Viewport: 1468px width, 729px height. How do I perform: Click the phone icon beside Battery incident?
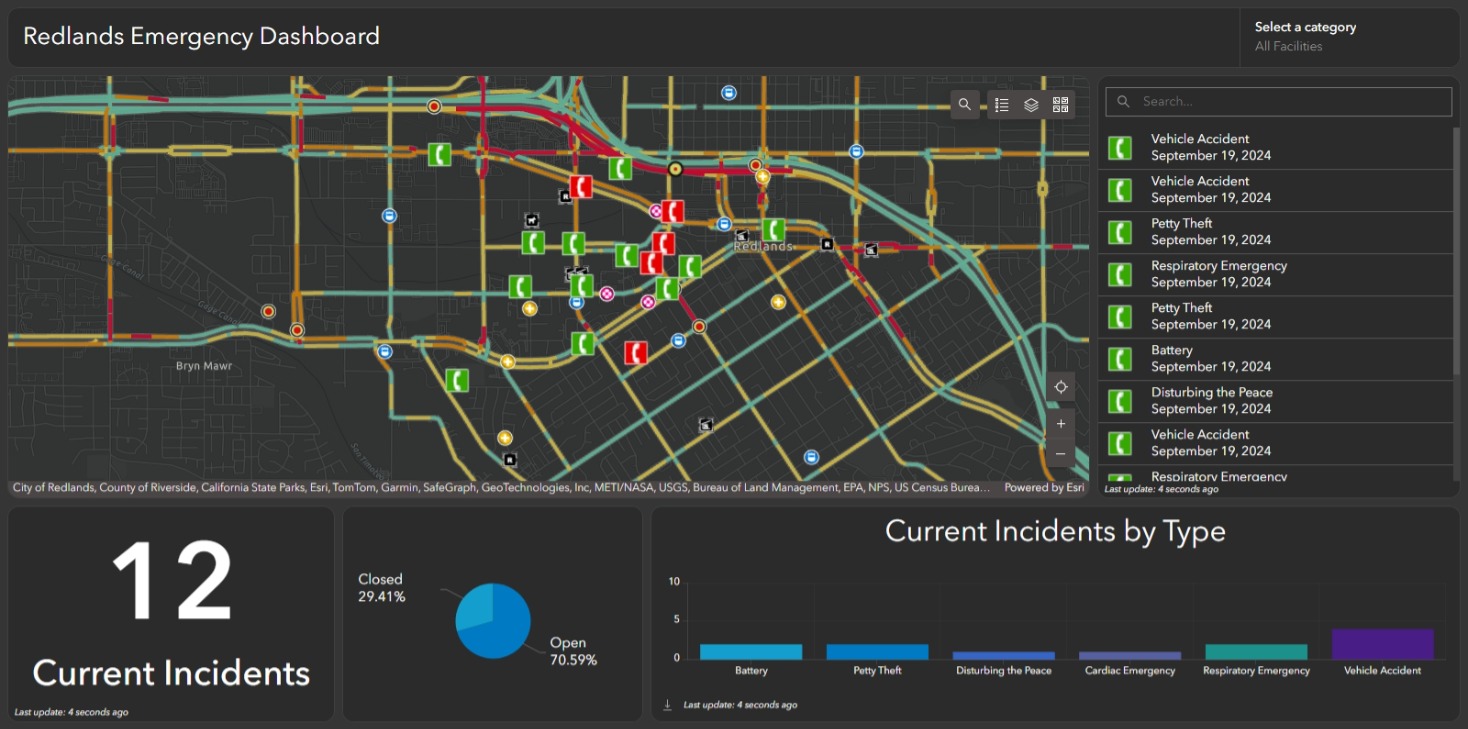pos(1120,359)
